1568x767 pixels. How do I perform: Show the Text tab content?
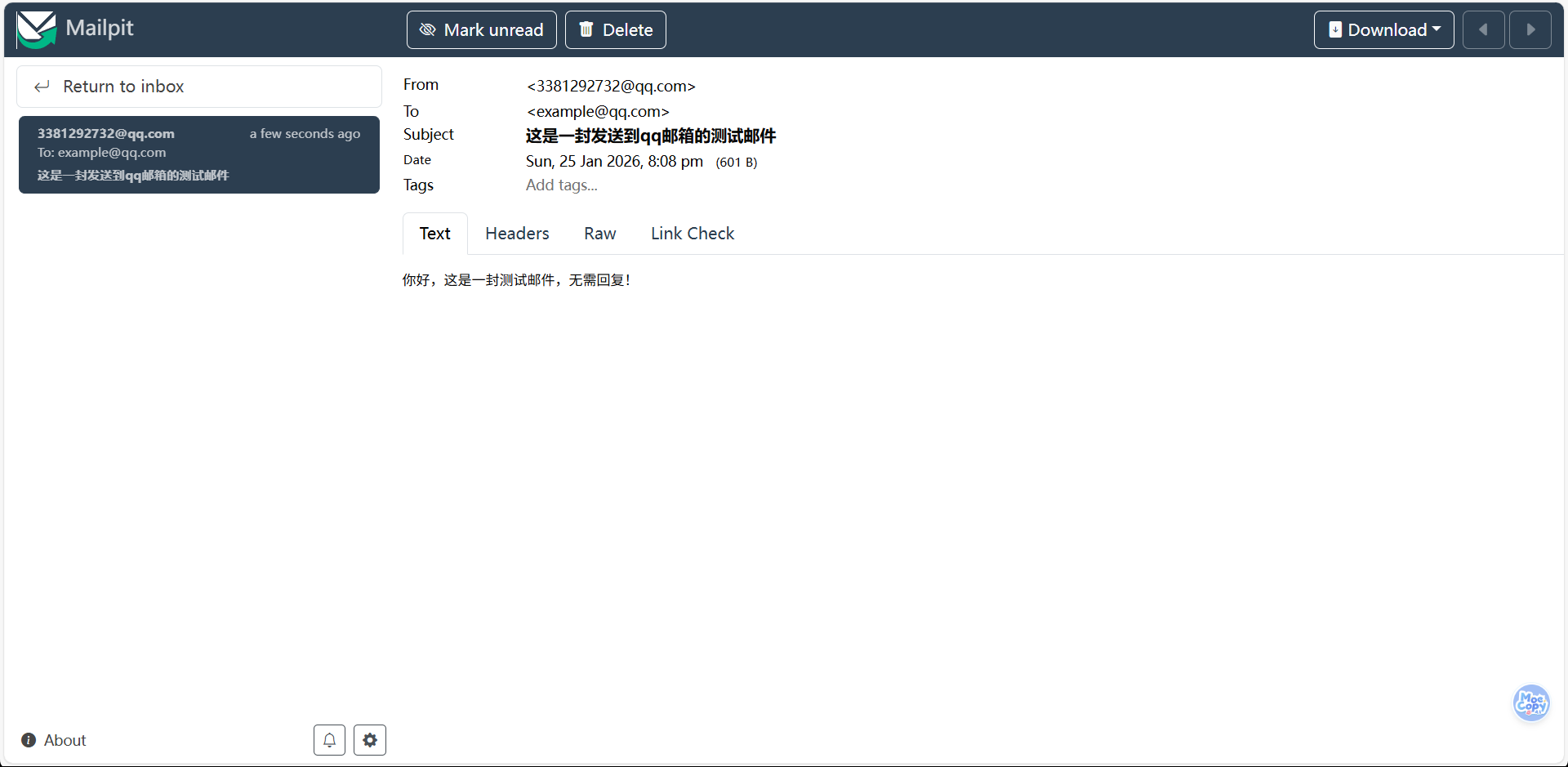click(x=434, y=234)
